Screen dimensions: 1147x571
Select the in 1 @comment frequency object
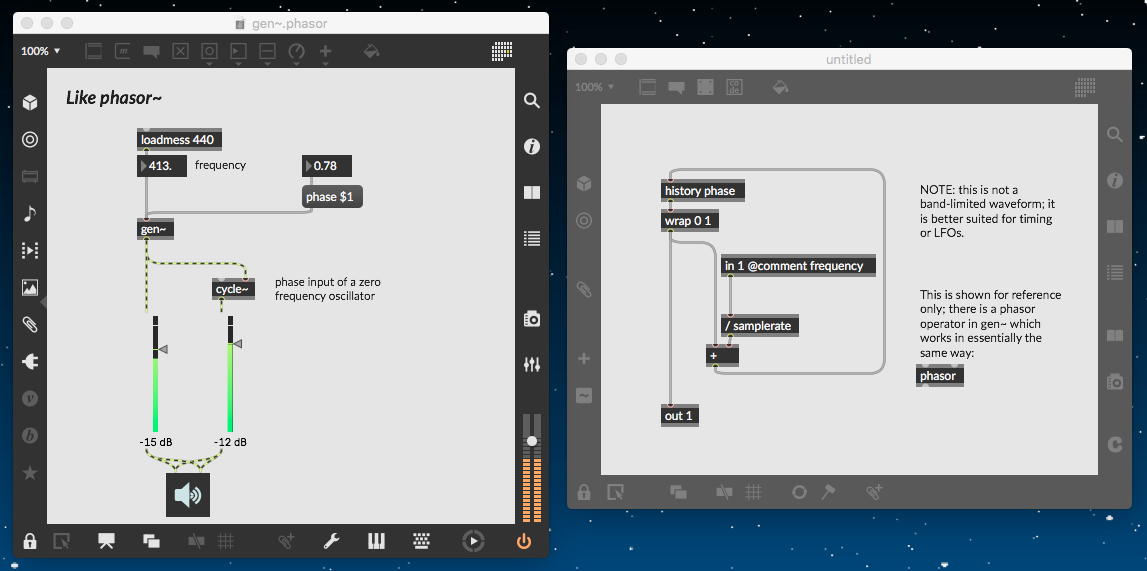pos(798,265)
